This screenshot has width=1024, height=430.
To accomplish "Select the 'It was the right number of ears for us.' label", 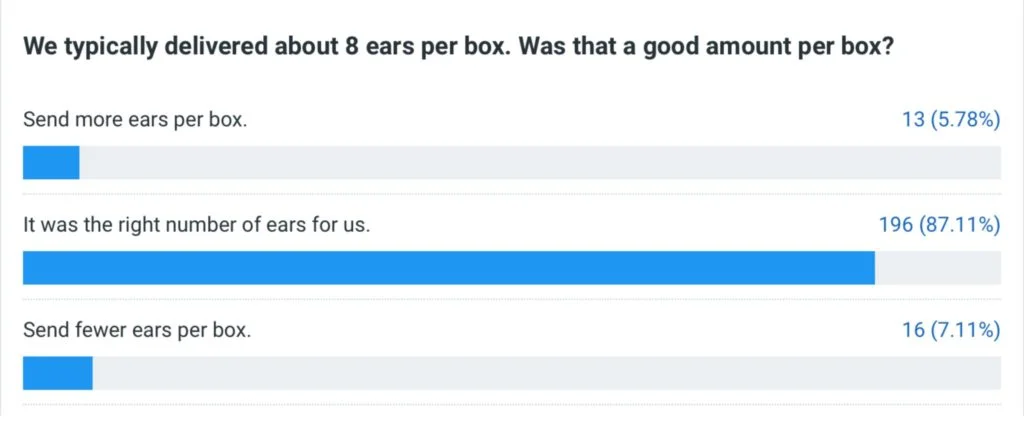I will pos(197,225).
